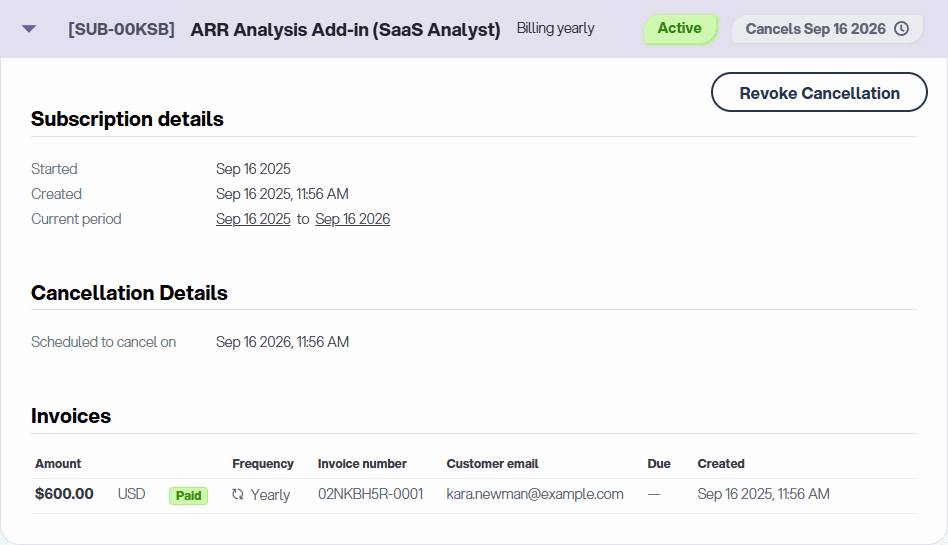948x545 pixels.
Task: Open the Sep 16 2025 period start link
Action: pos(253,219)
